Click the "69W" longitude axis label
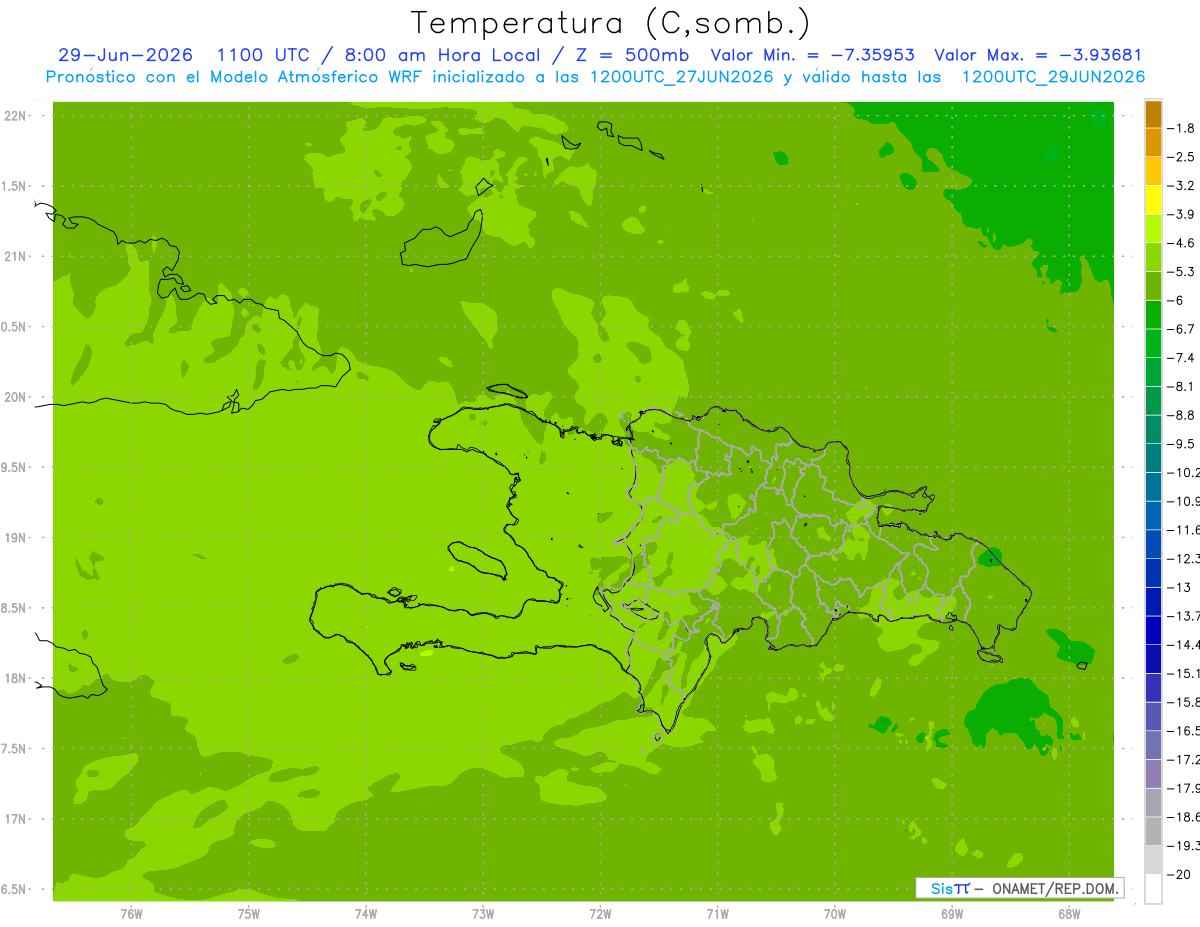This screenshot has width=1200, height=927. 952,914
